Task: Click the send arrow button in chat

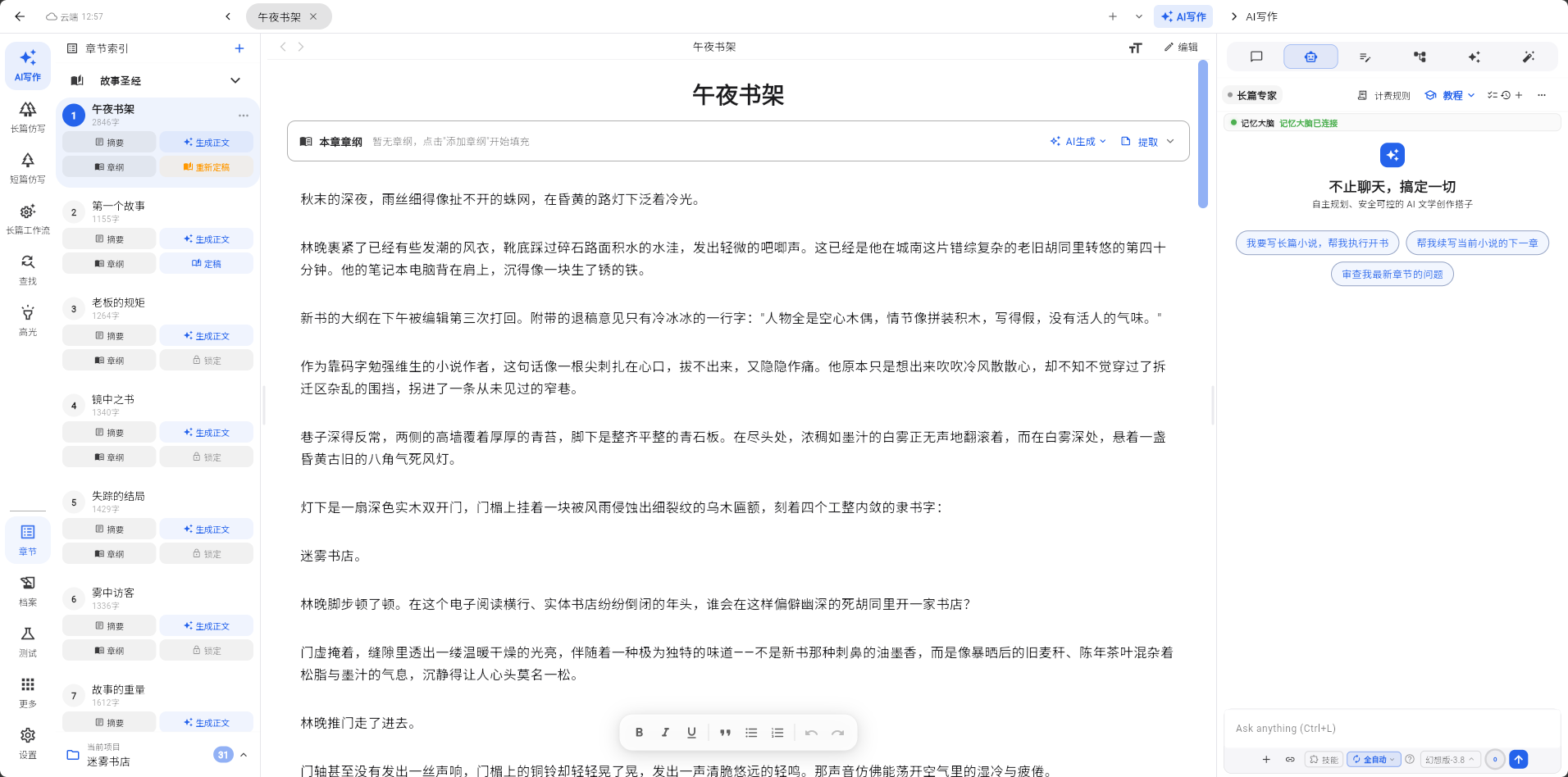Action: 1519,759
